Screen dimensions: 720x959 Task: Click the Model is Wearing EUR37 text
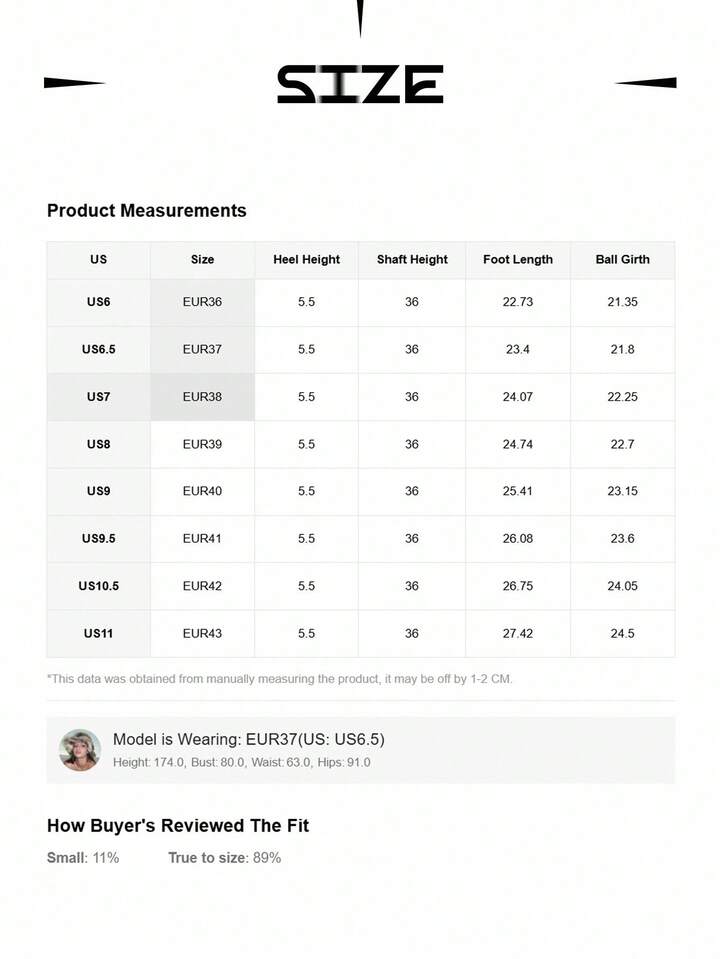click(x=248, y=740)
